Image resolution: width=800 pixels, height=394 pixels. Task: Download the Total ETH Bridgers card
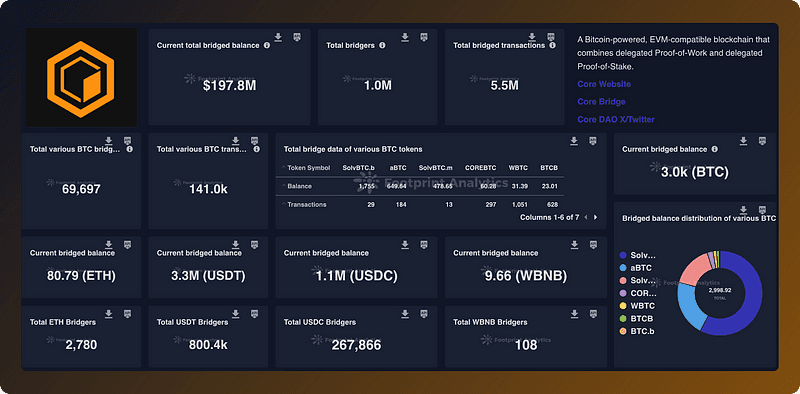tap(109, 313)
